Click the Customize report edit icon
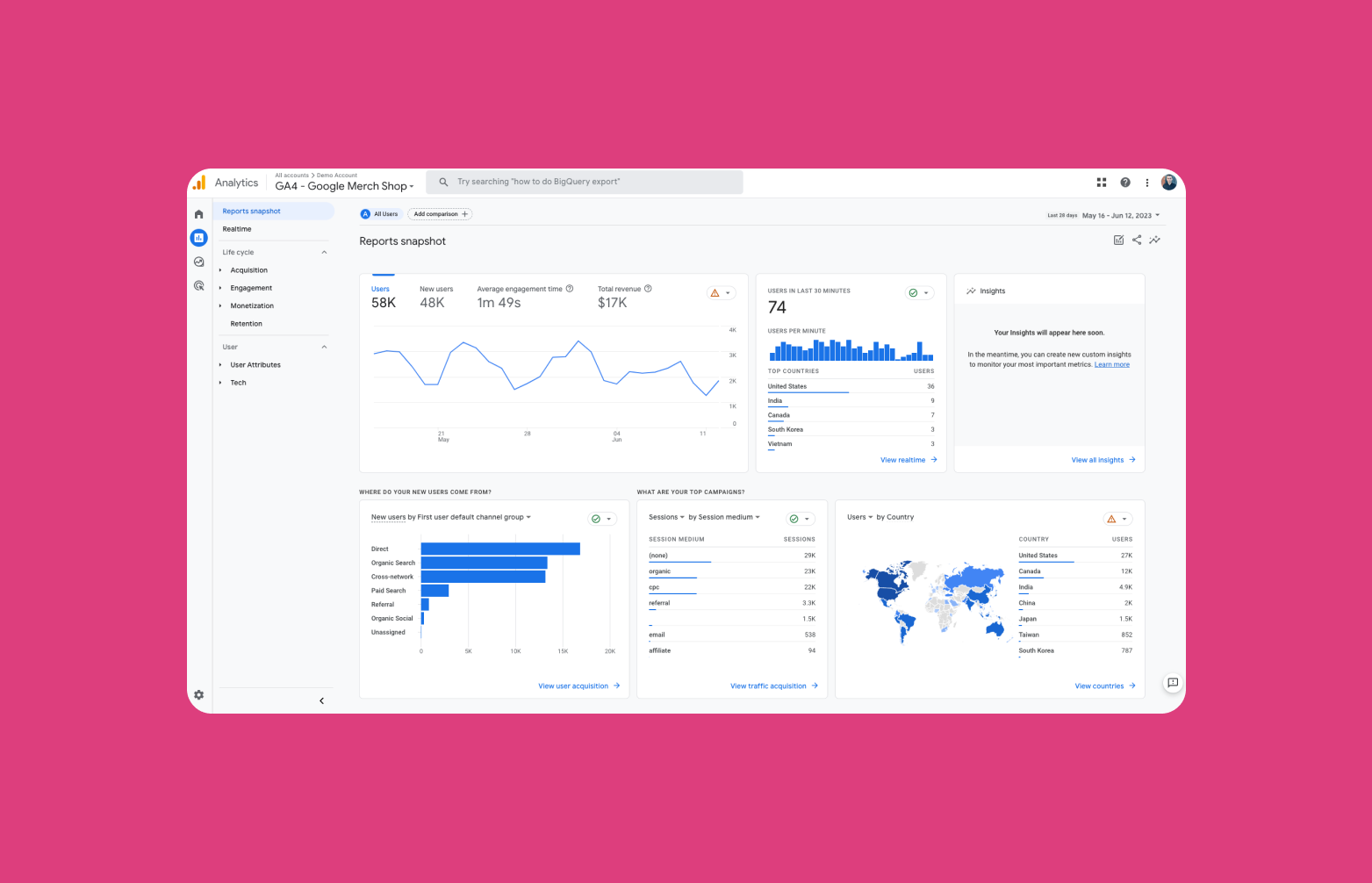The height and width of the screenshot is (883, 1372). [1118, 240]
